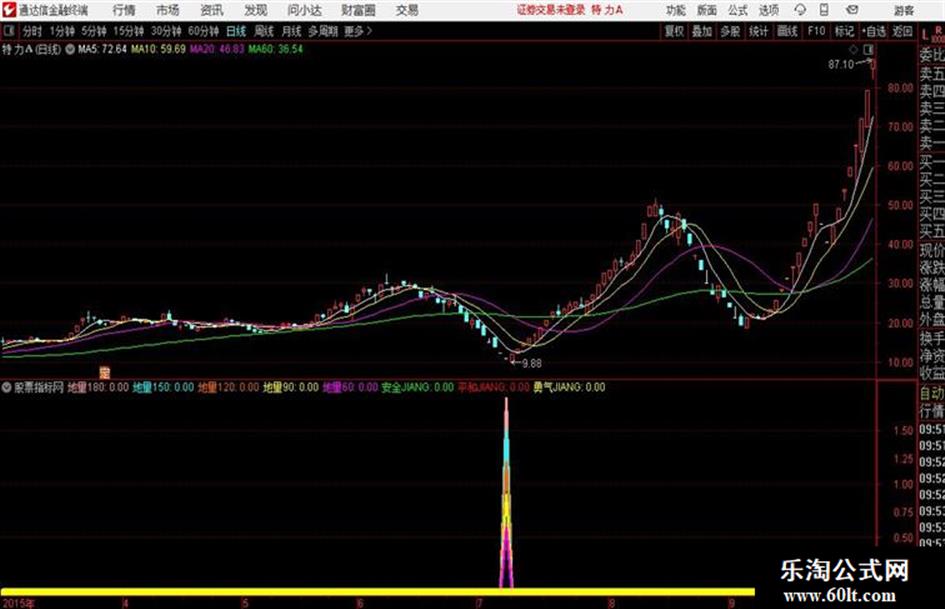Click the diamond icon above the 87.10 label
This screenshot has width=945, height=609.
coord(853,49)
